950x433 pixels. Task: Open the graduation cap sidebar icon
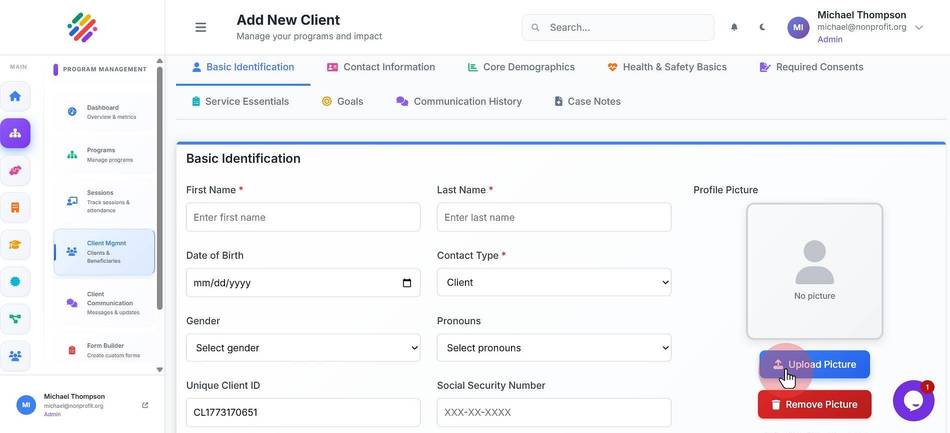[15, 245]
